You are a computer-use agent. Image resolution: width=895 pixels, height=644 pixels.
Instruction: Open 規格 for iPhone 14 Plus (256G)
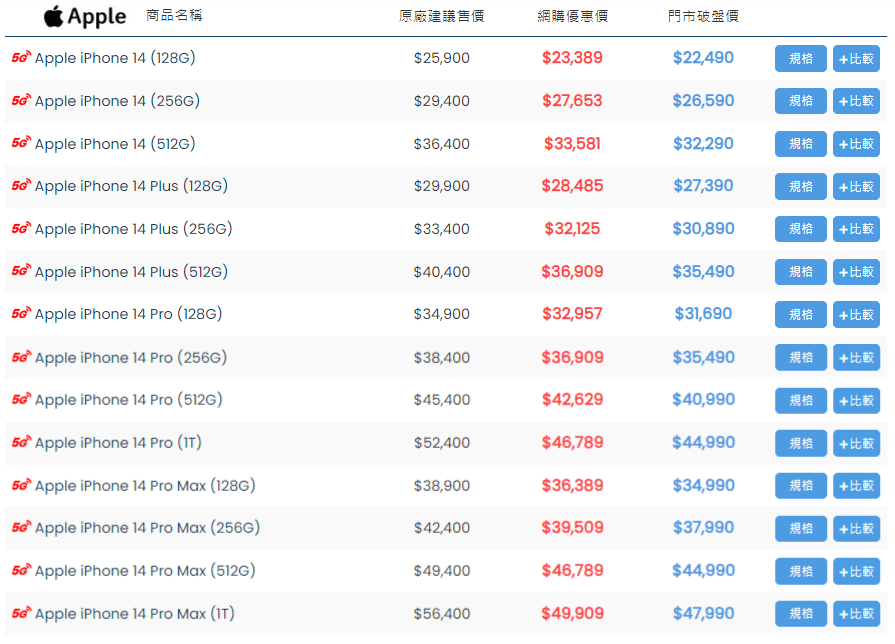tap(800, 229)
